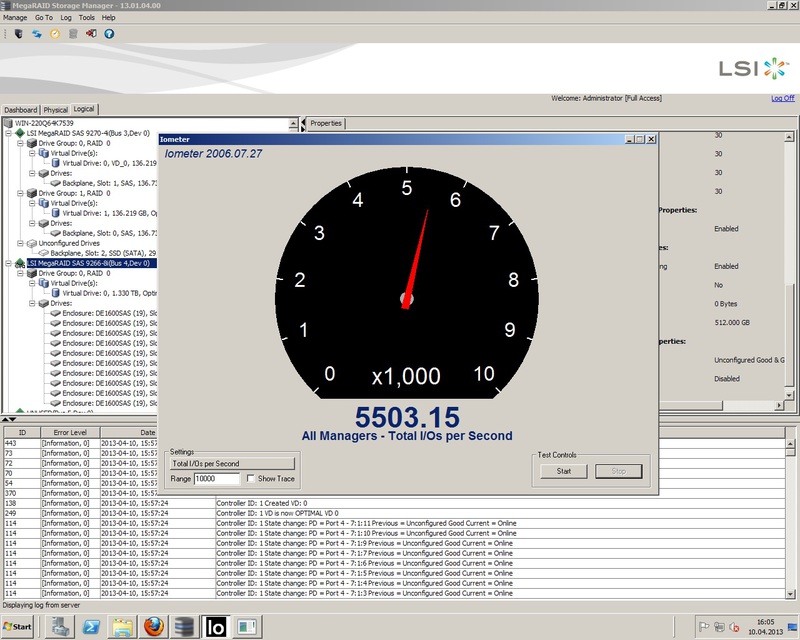This screenshot has height=640, width=800.
Task: Collapse the LSI MegaRAID SAS 9270-4i node
Action: 8,133
